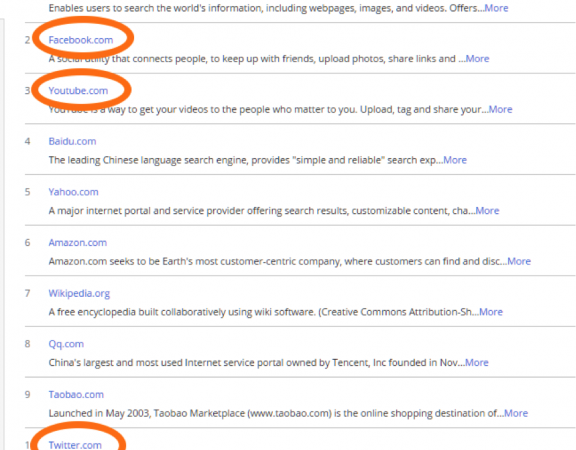The image size is (576, 450).
Task: Open the Amazon.com link
Action: tap(78, 243)
